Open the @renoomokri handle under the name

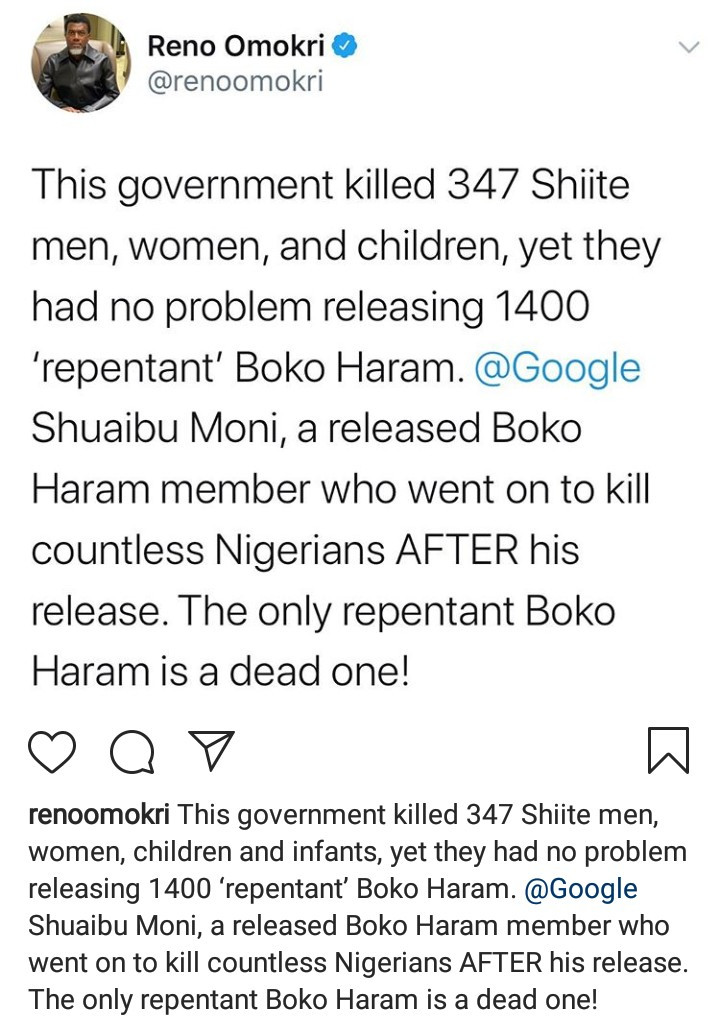click(x=235, y=81)
